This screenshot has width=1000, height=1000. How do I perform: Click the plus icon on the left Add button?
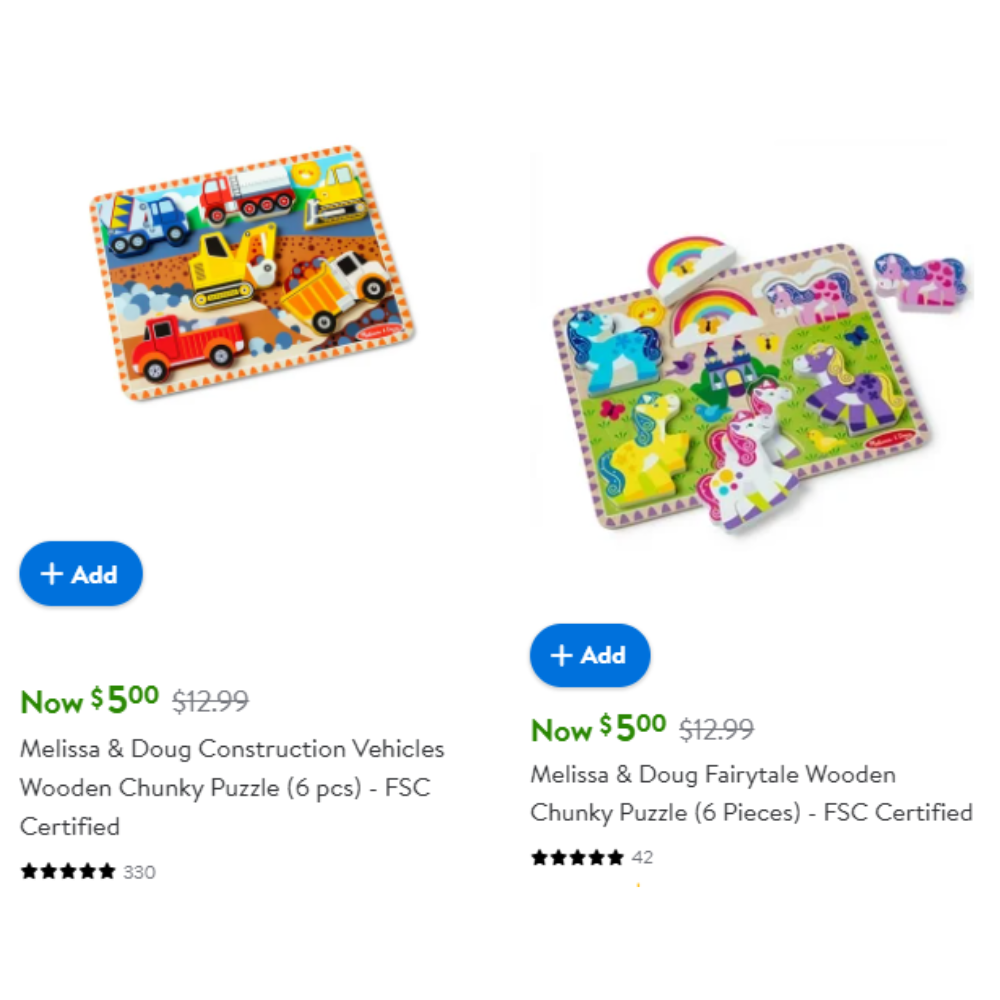(x=52, y=574)
